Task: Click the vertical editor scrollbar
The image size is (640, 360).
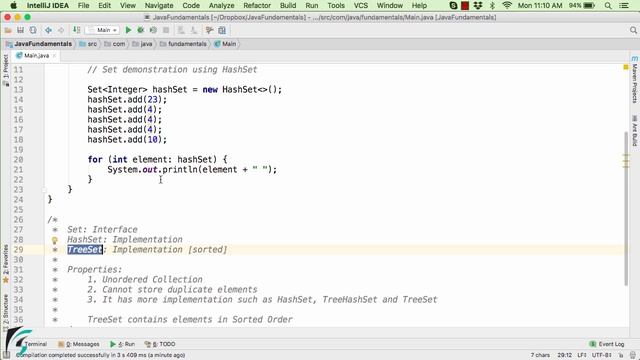Action: (x=626, y=208)
